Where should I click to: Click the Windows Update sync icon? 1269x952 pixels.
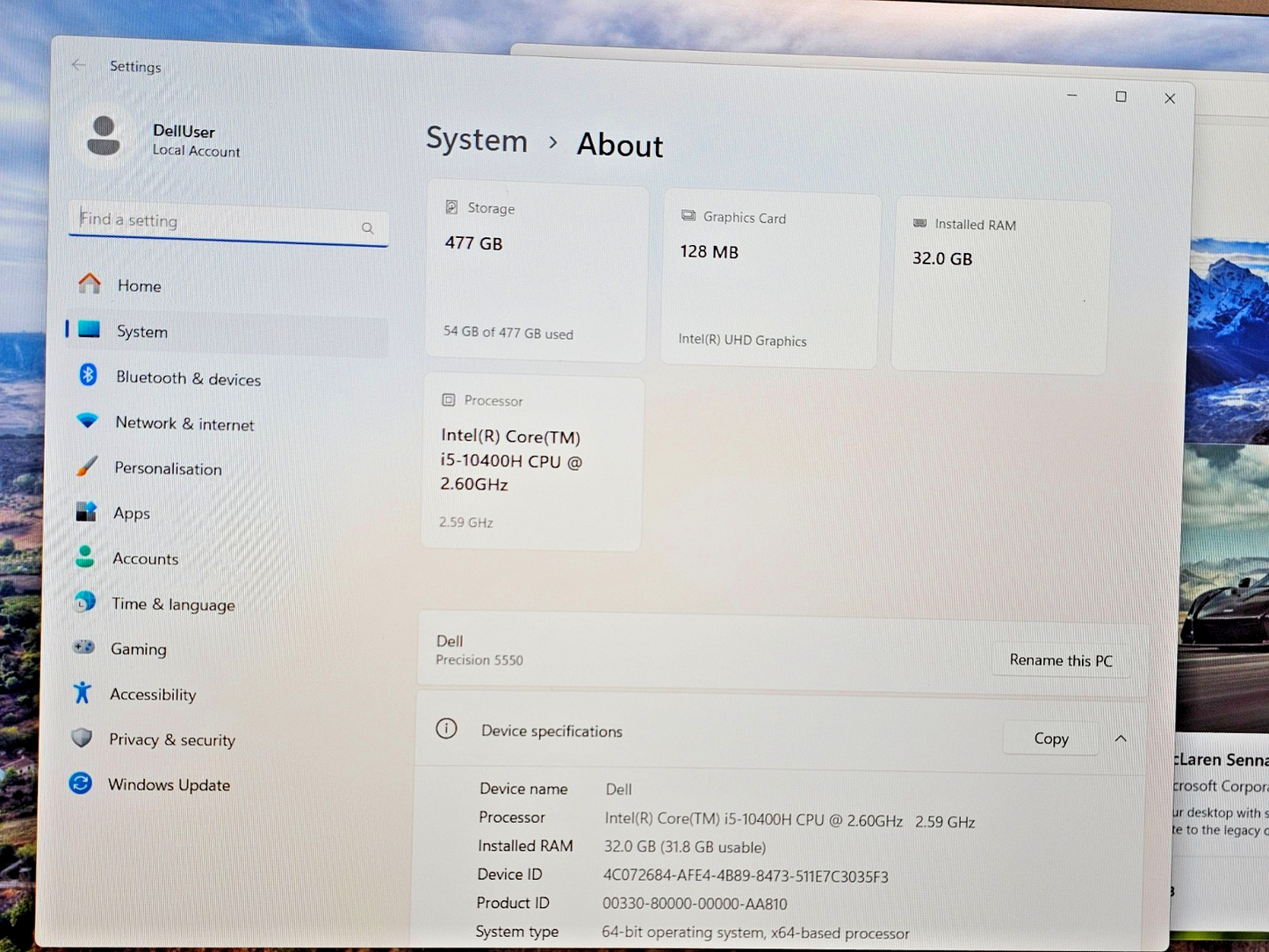(x=81, y=783)
